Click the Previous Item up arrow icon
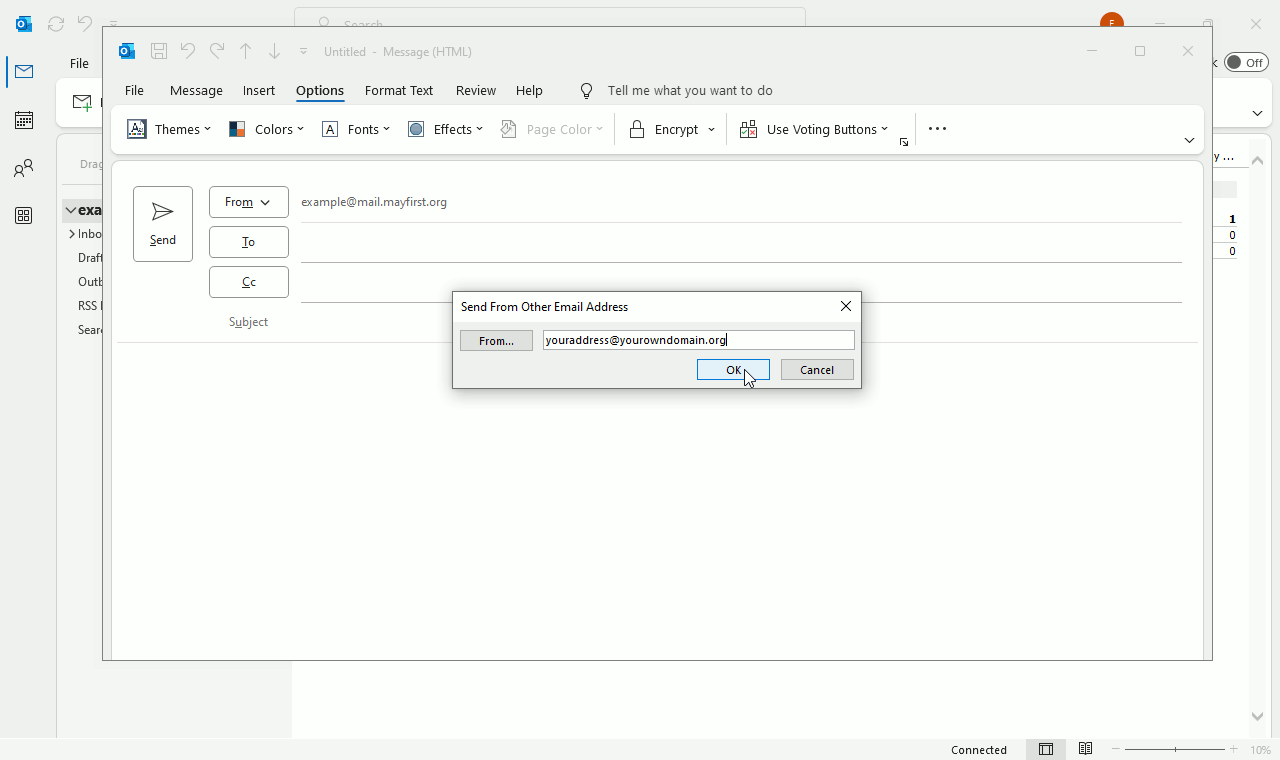The width and height of the screenshot is (1280, 760). [x=245, y=51]
